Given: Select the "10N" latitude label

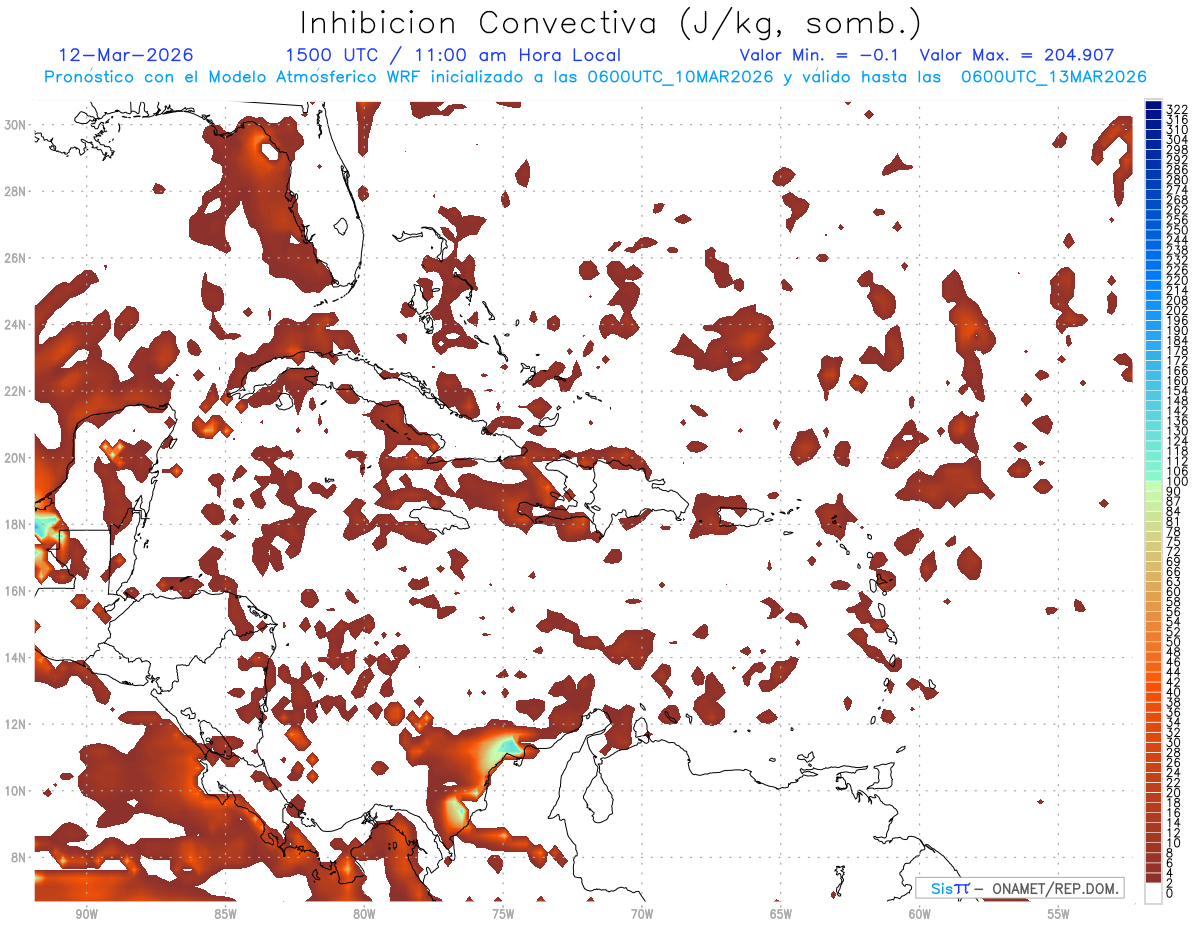Looking at the screenshot, I should [14, 790].
